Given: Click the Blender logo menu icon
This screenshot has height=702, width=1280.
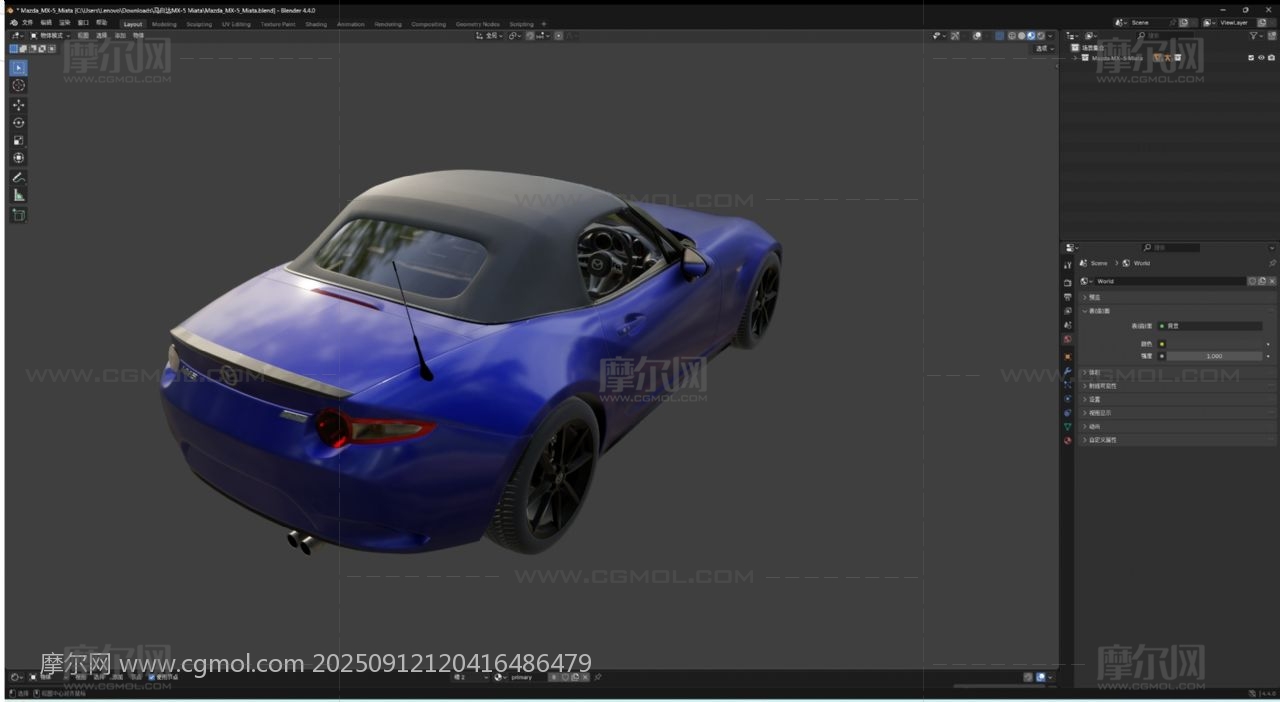Looking at the screenshot, I should click(12, 22).
